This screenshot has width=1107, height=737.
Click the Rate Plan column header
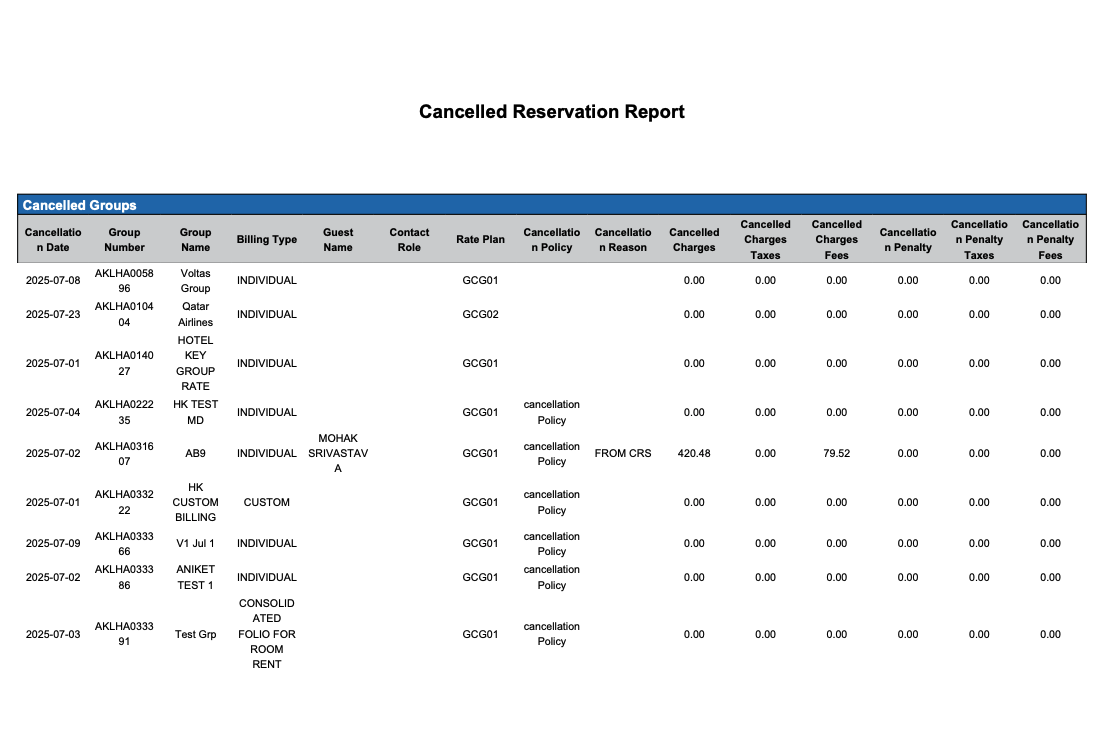[x=480, y=240]
